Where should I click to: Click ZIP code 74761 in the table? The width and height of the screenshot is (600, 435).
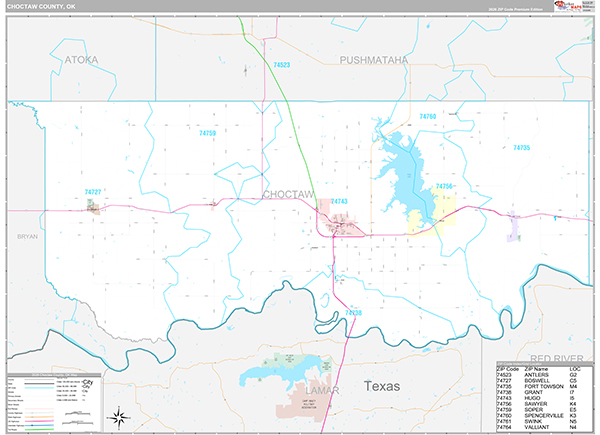[x=504, y=421]
